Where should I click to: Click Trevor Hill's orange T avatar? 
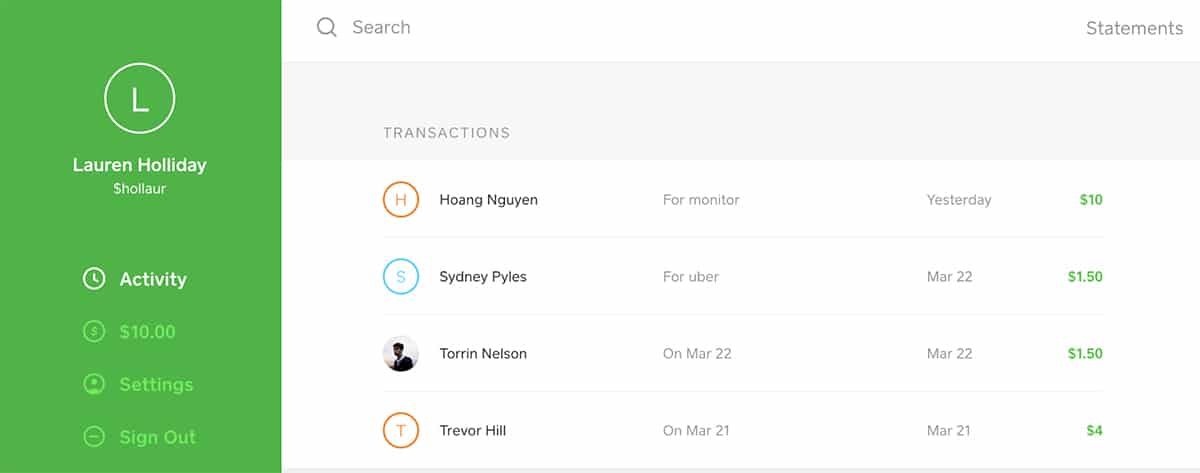coord(400,431)
